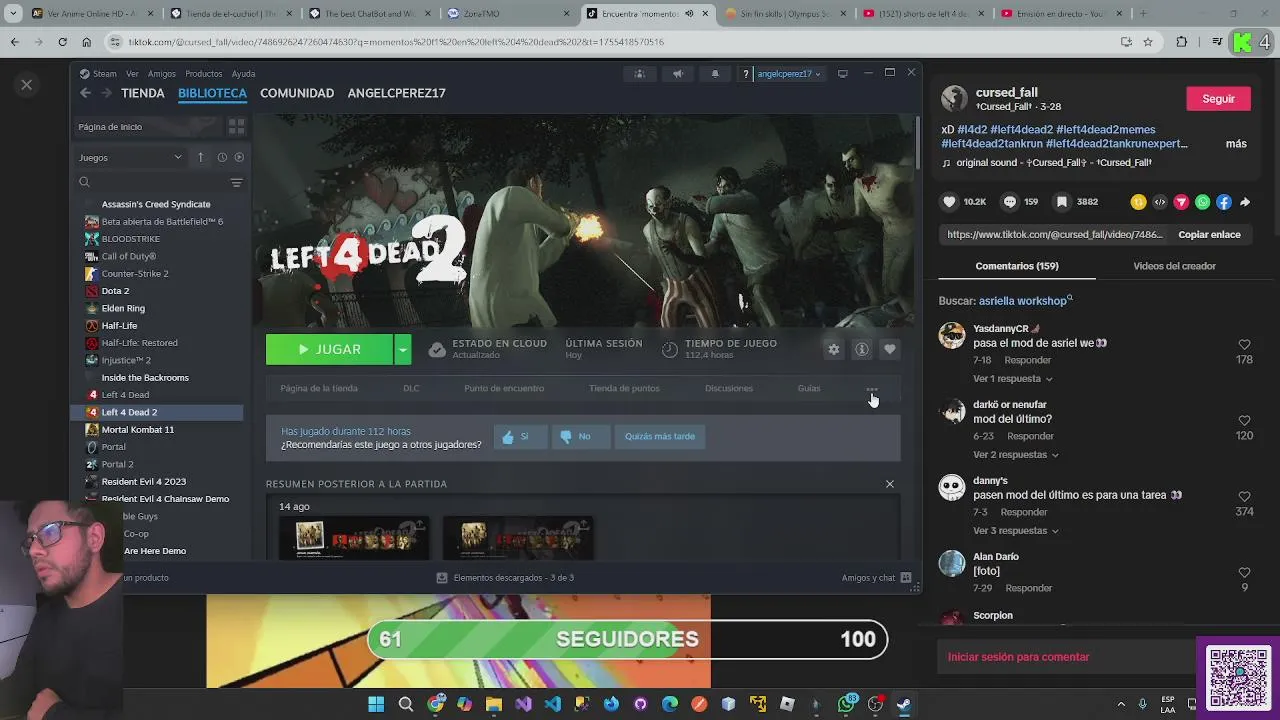Switch library to grid collections view
Image resolution: width=1280 pixels, height=720 pixels.
click(x=236, y=127)
